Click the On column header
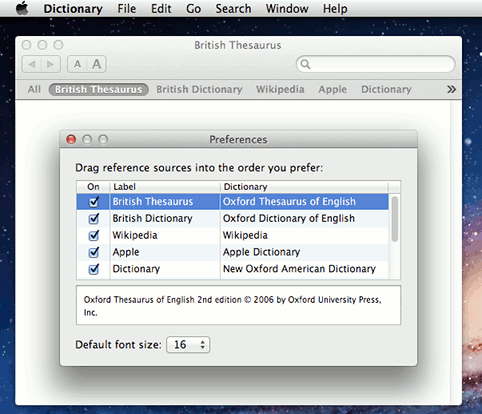The width and height of the screenshot is (482, 414). point(93,187)
